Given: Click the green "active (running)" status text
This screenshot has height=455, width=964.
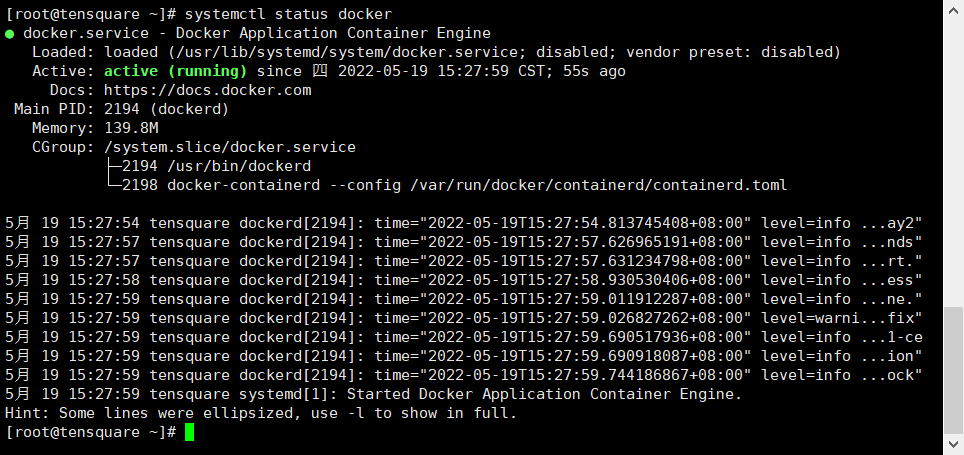Looking at the screenshot, I should [x=175, y=71].
